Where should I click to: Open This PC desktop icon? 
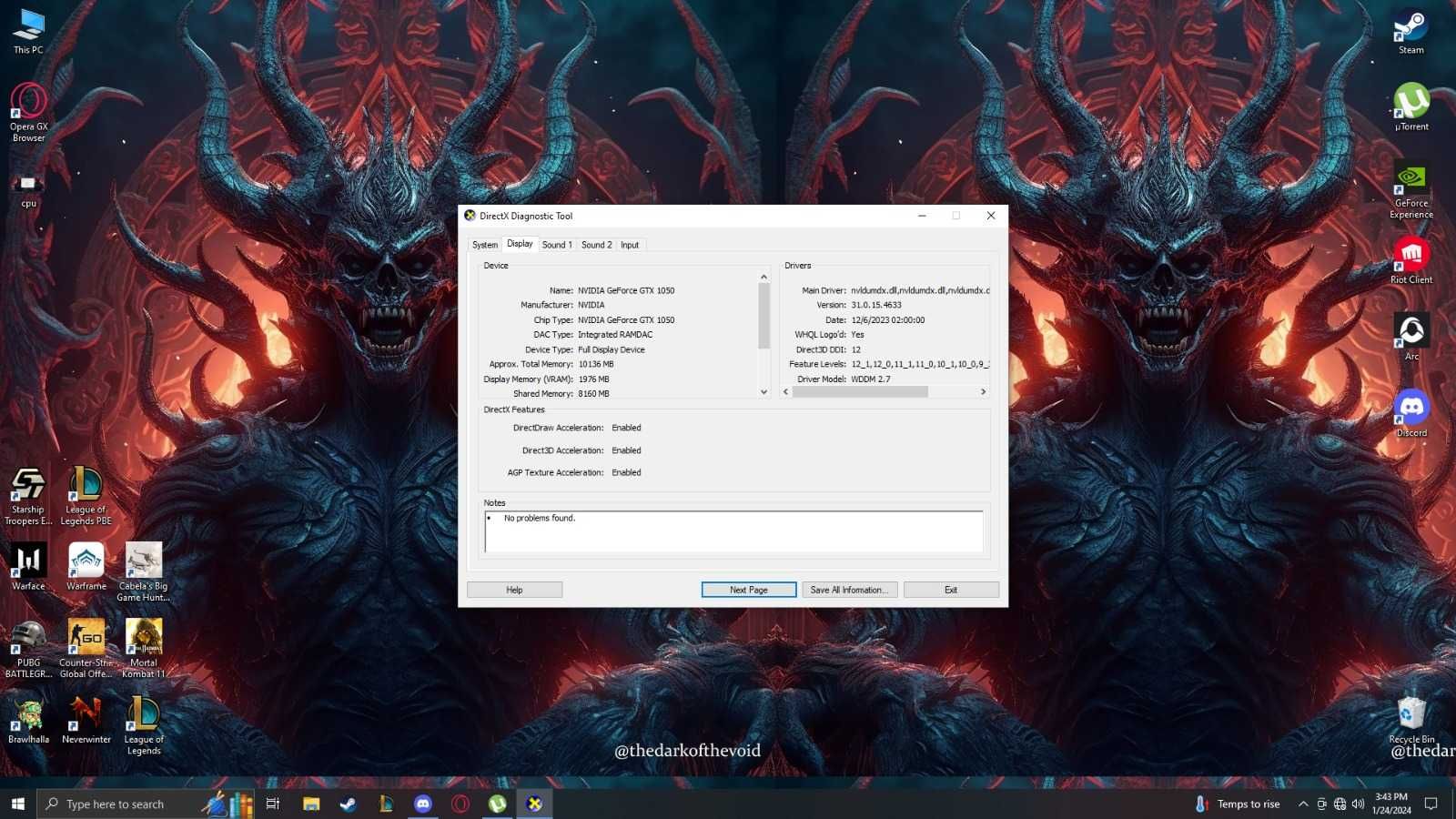tap(28, 32)
